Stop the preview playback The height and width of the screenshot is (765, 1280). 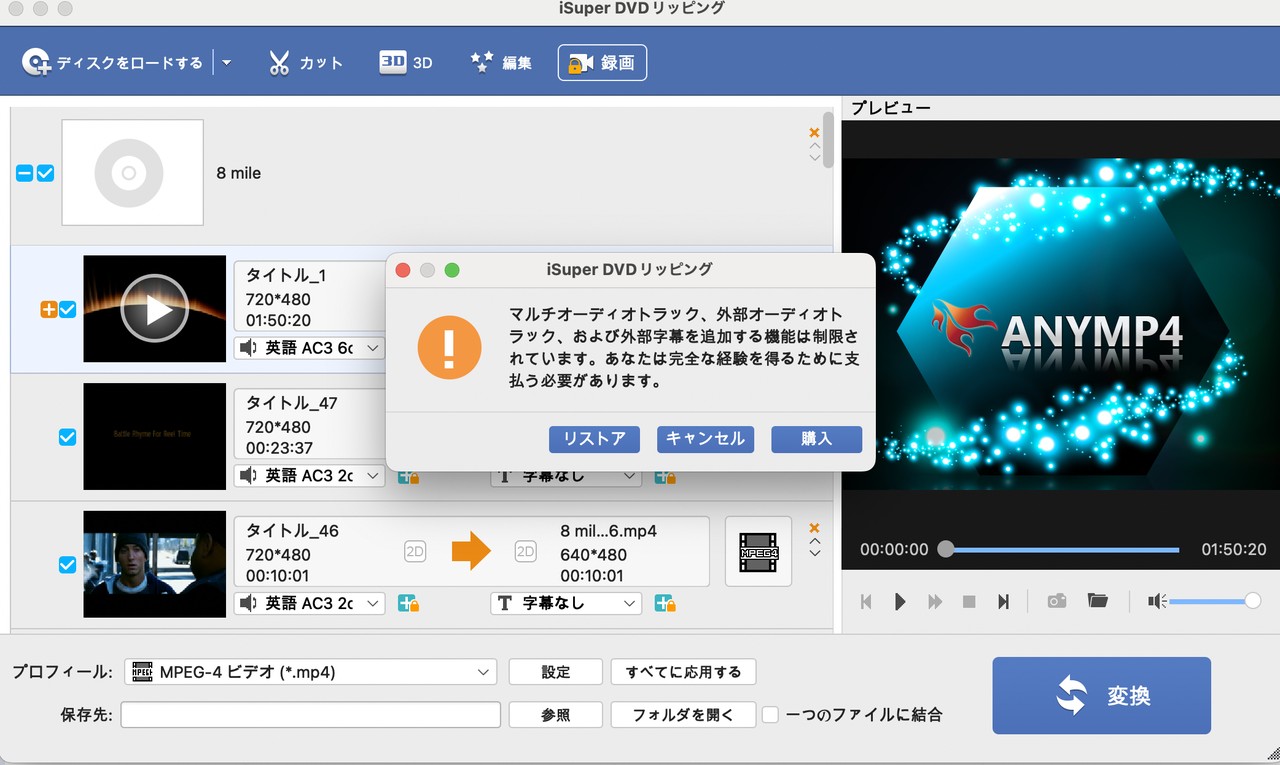coord(969,601)
